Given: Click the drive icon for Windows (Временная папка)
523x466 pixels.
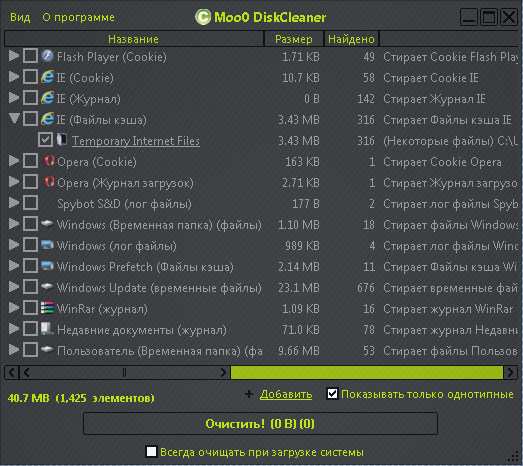Looking at the screenshot, I should point(47,223).
